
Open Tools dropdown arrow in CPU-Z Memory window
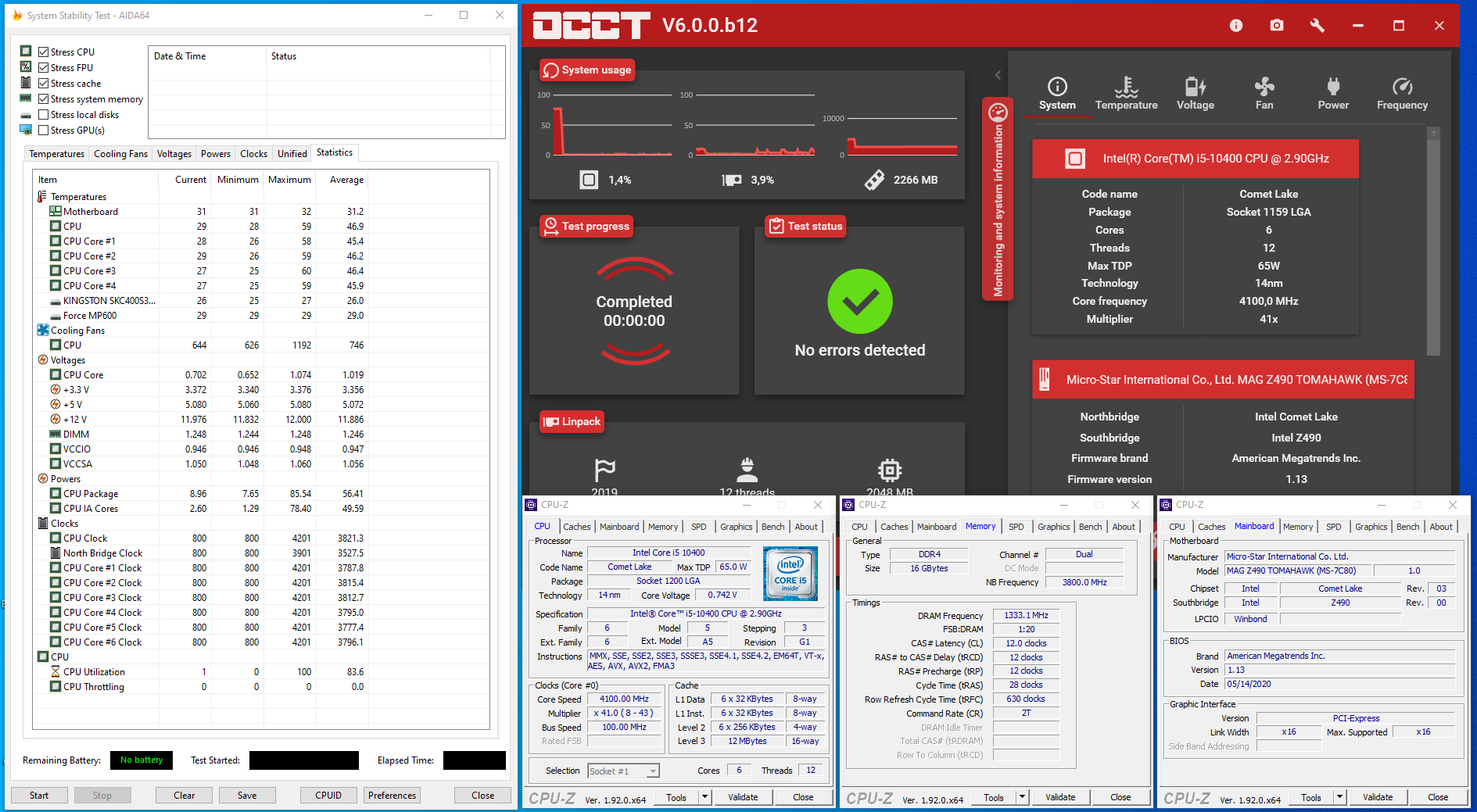tap(1022, 797)
